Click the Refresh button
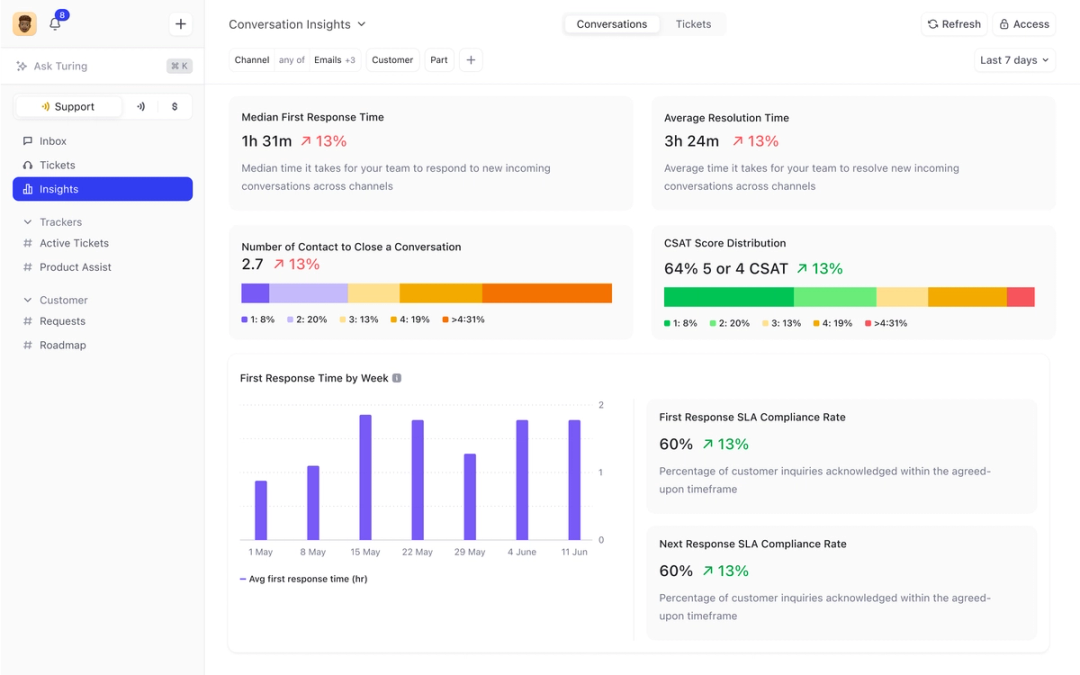The image size is (1080, 675). point(954,24)
